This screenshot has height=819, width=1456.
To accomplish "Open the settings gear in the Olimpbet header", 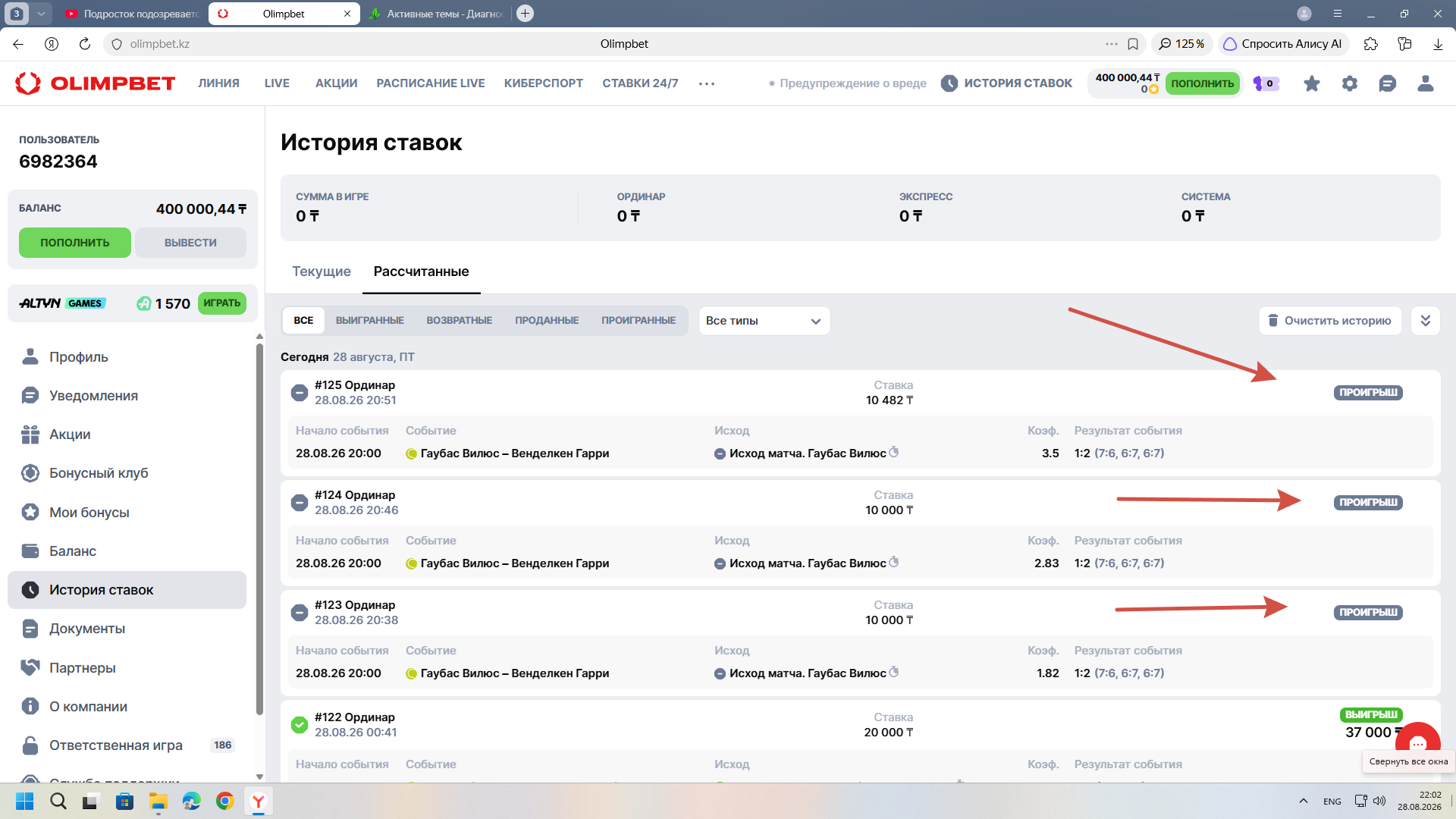I will (1350, 83).
